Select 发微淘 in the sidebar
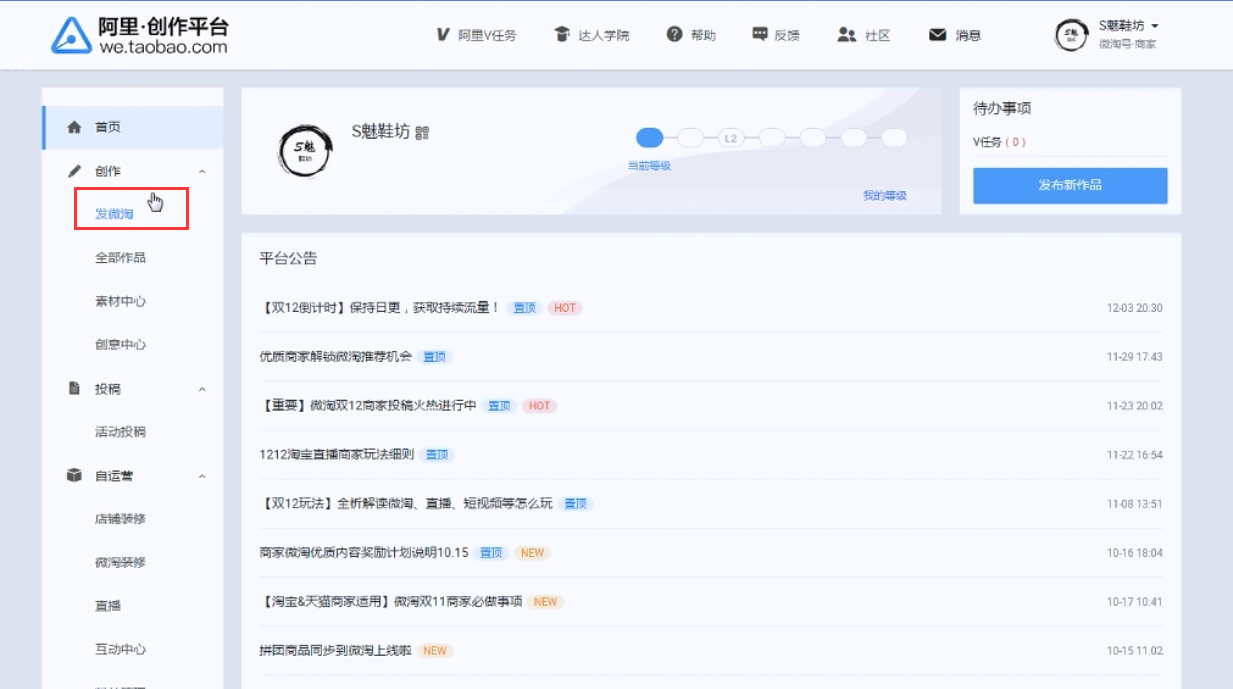 pyautogui.click(x=114, y=214)
